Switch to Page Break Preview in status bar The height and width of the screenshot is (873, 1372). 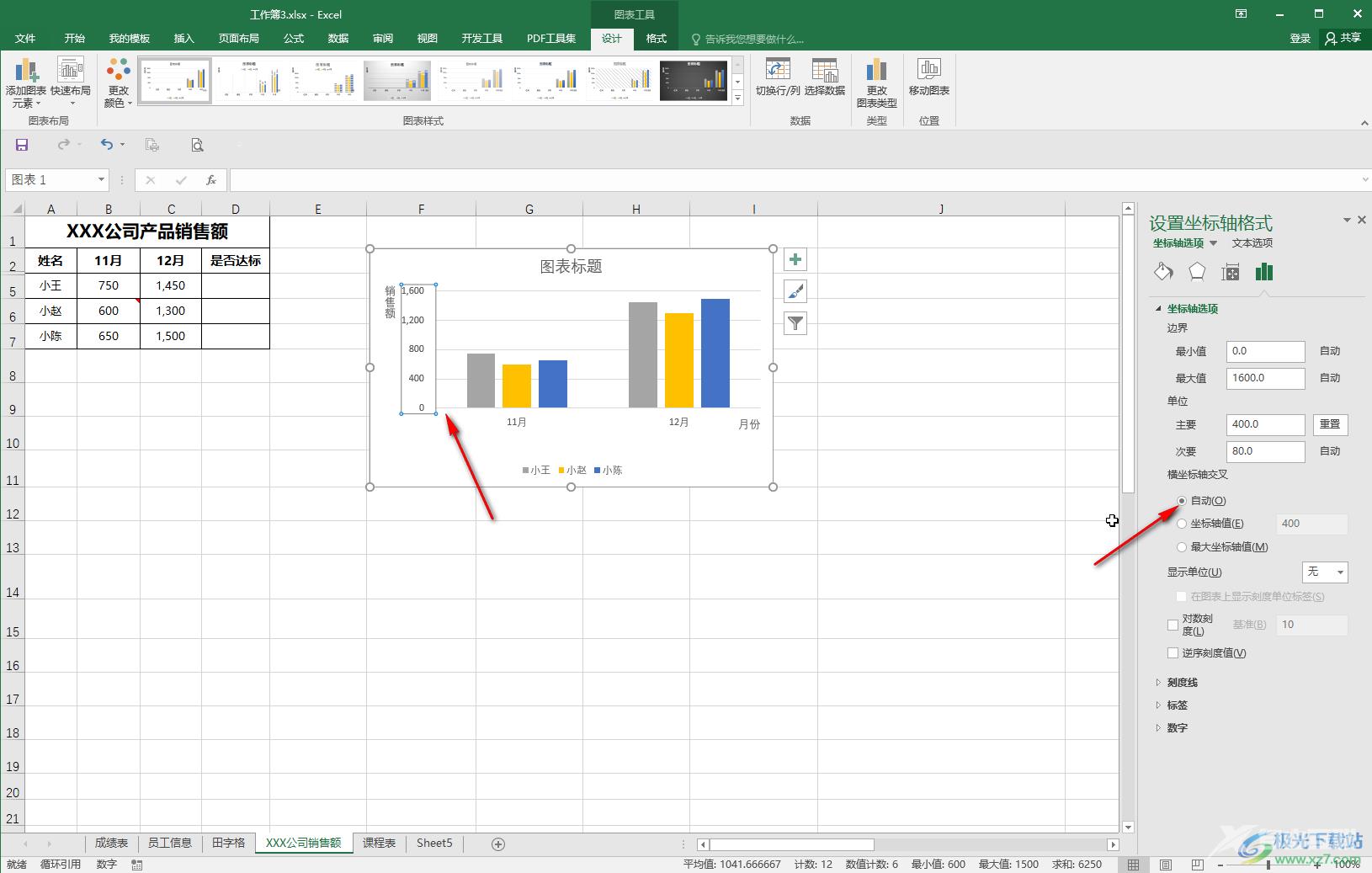pyautogui.click(x=1197, y=865)
